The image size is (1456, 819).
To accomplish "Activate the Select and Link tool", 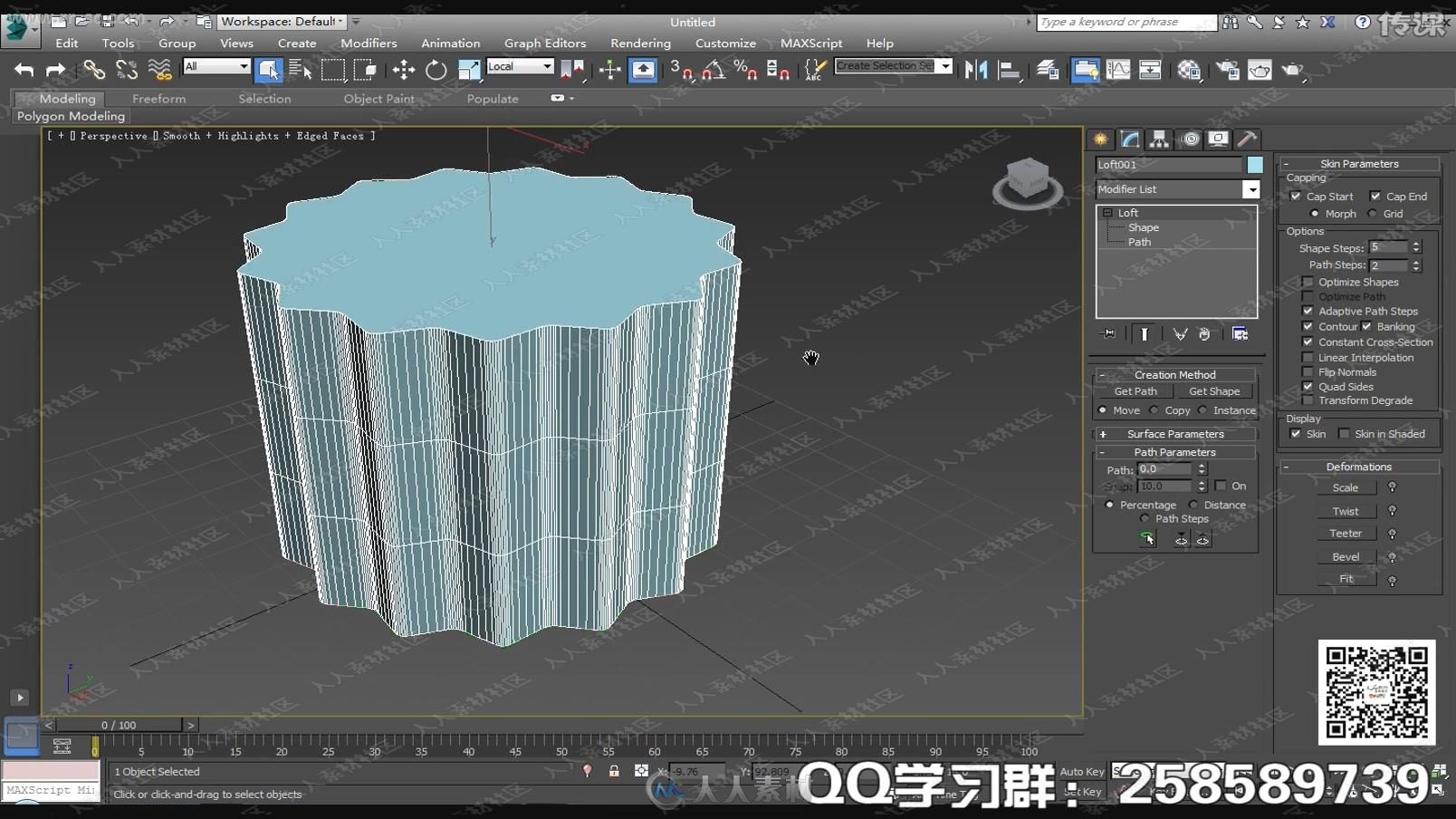I will 94,70.
